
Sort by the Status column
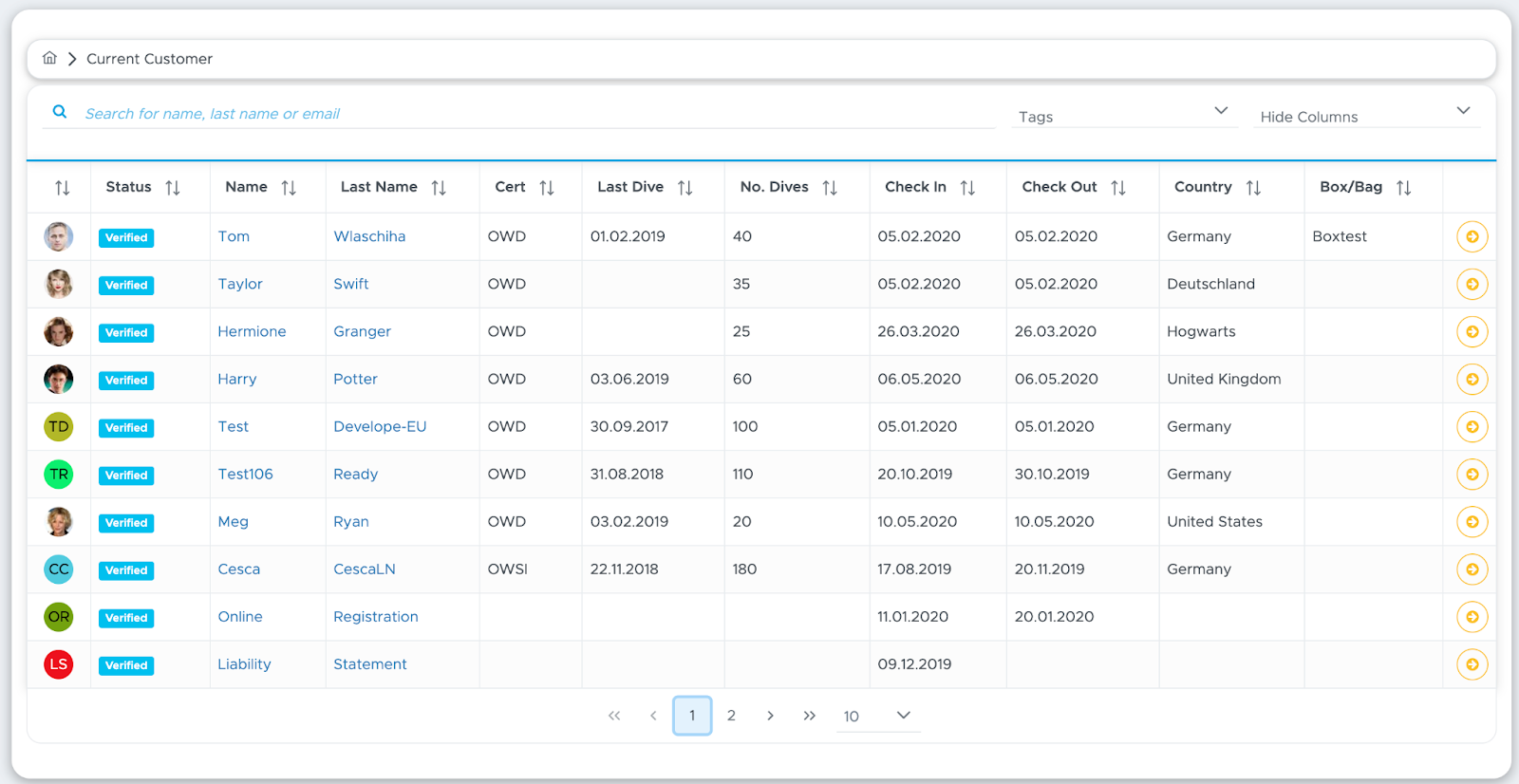(173, 188)
